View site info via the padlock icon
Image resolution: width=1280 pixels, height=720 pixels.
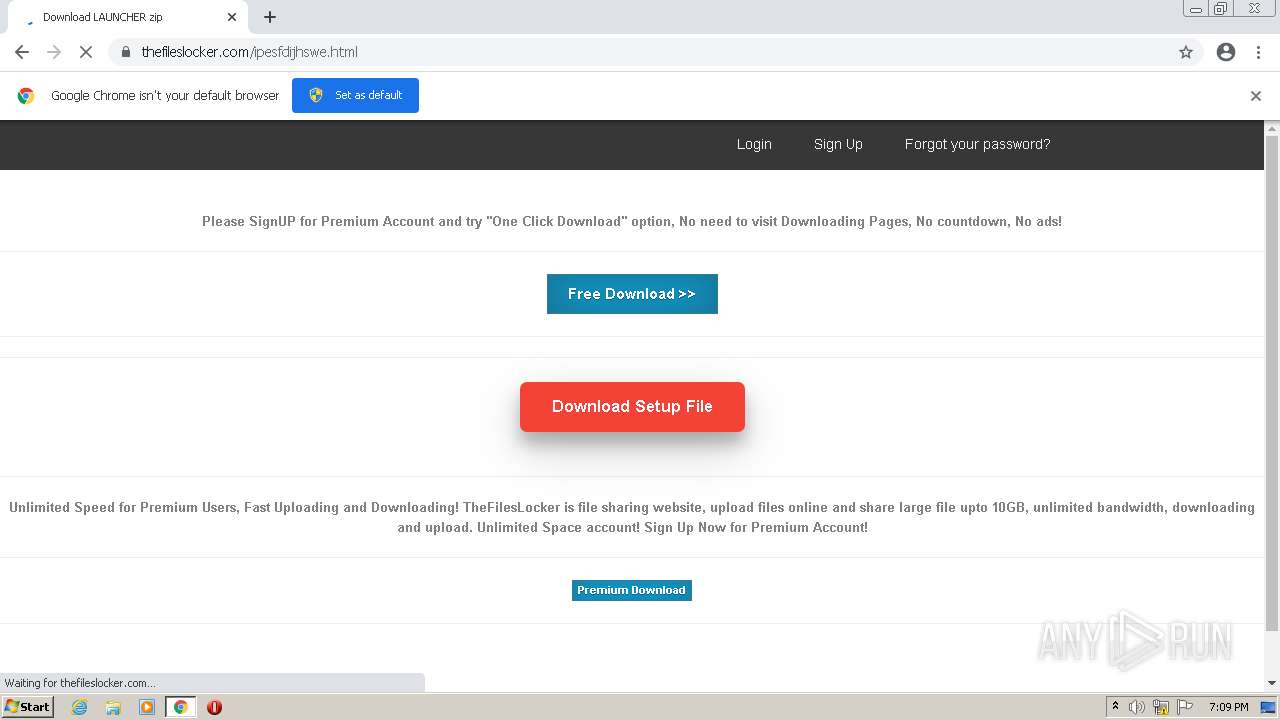[125, 52]
